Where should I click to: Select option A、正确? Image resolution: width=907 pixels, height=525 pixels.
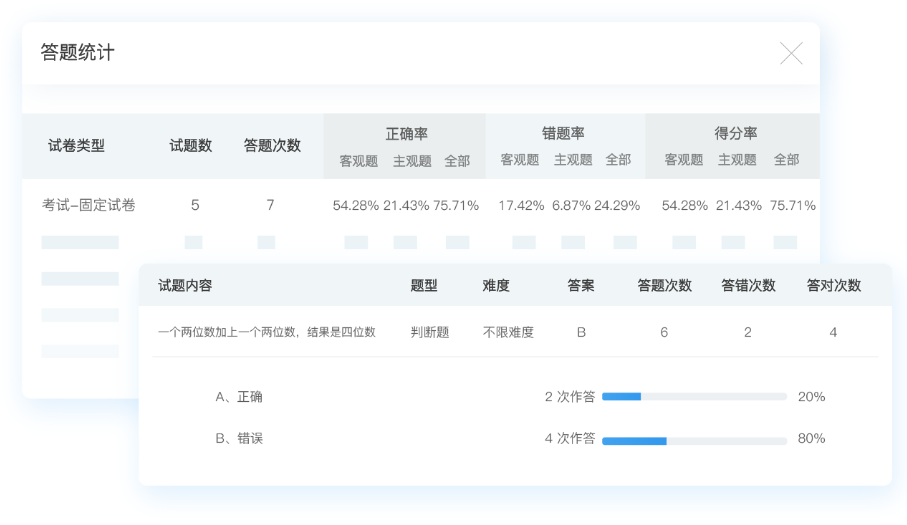tap(239, 397)
